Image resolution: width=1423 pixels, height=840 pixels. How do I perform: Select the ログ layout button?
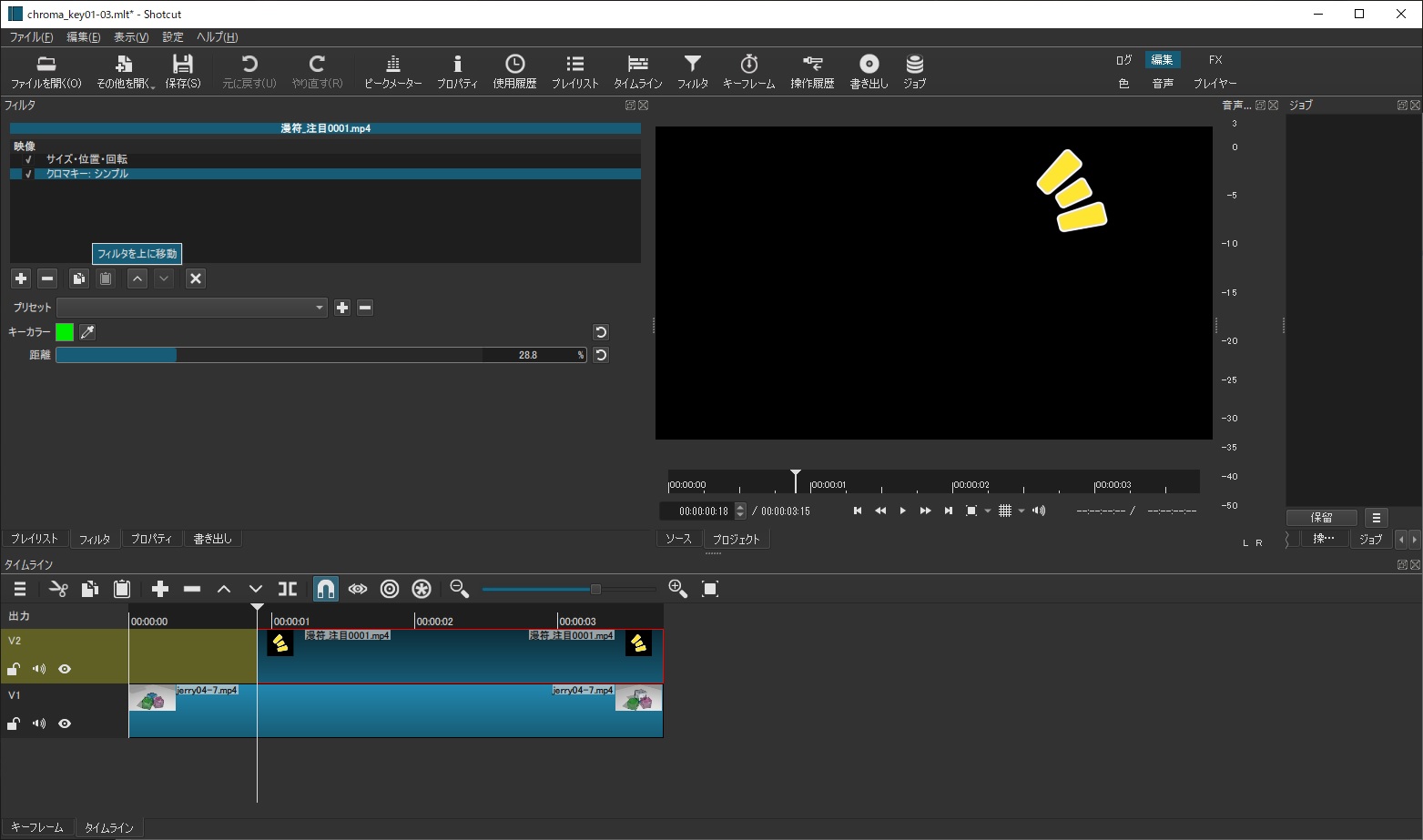[1124, 59]
